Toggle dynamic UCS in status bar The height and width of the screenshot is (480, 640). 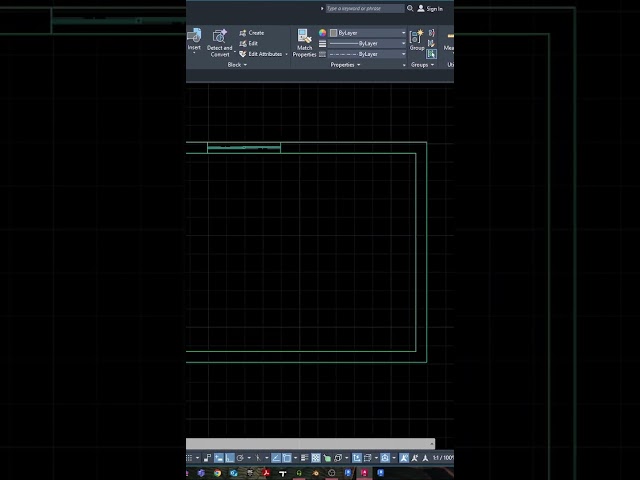(357, 458)
